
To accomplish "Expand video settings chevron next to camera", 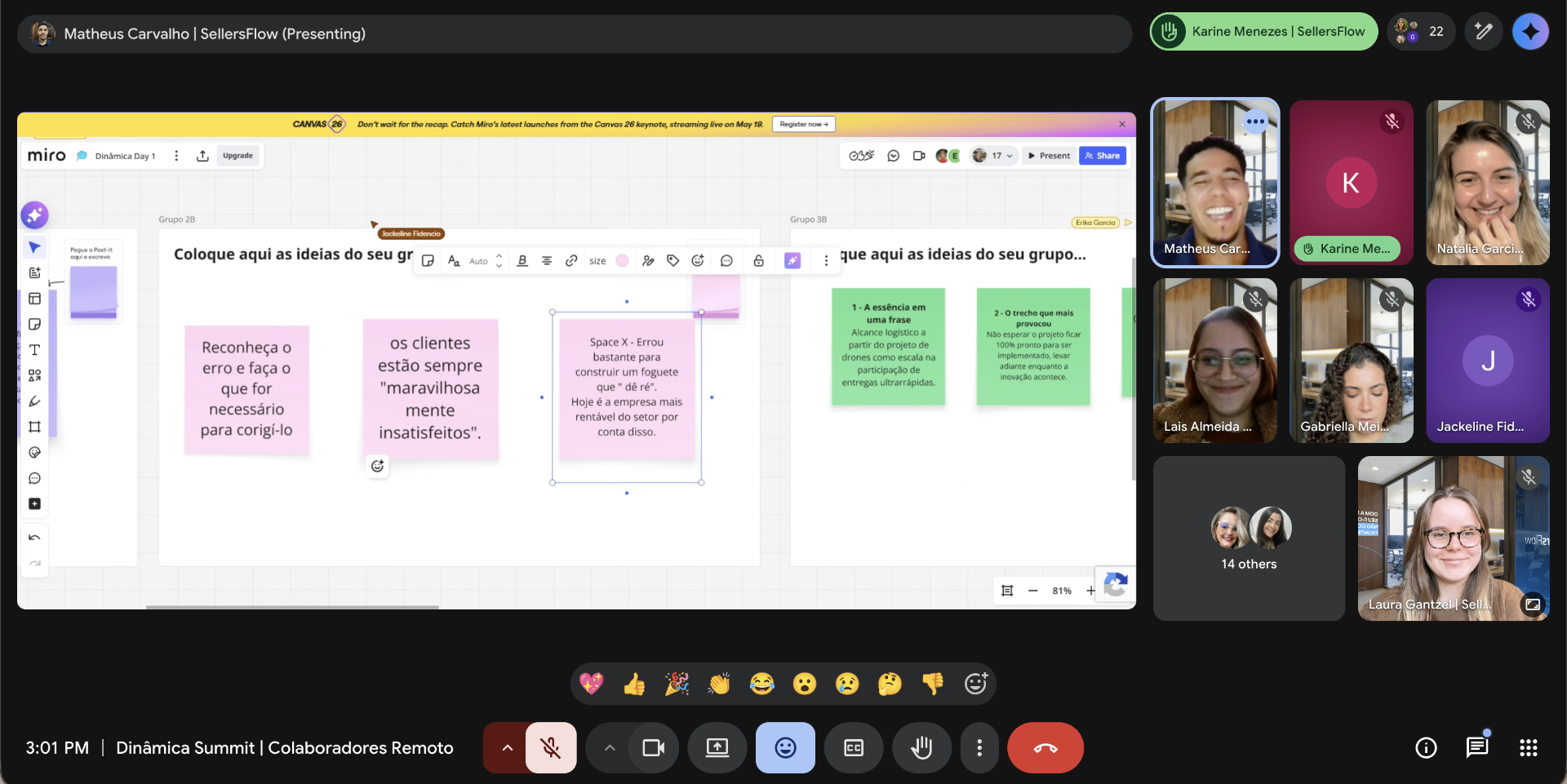I will [x=610, y=747].
